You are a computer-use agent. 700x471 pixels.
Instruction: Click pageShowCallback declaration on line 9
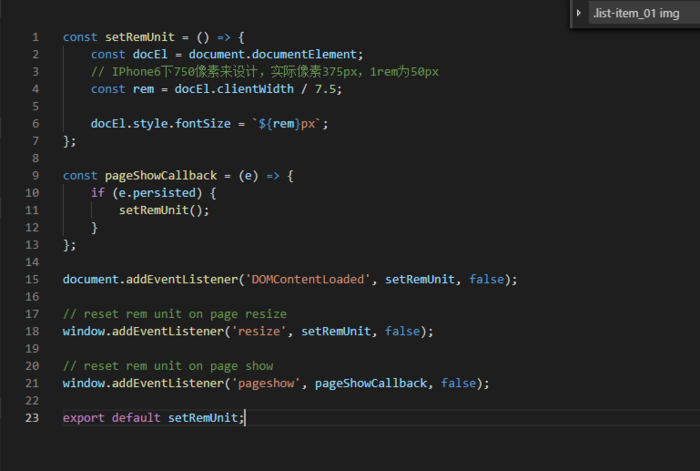(161, 175)
